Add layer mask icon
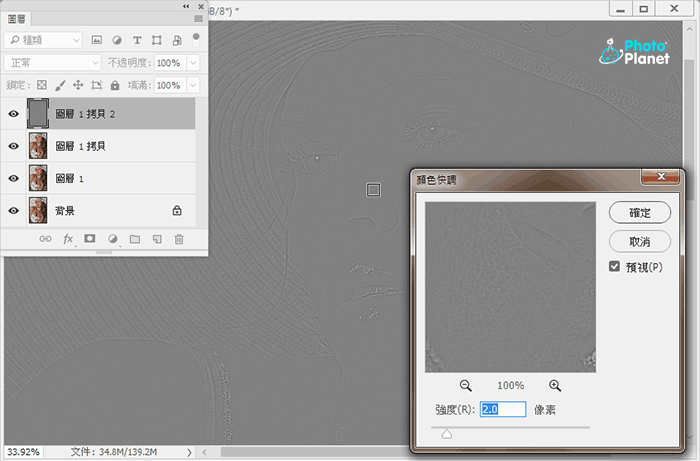Screen dimensions: 700x461 point(90,239)
